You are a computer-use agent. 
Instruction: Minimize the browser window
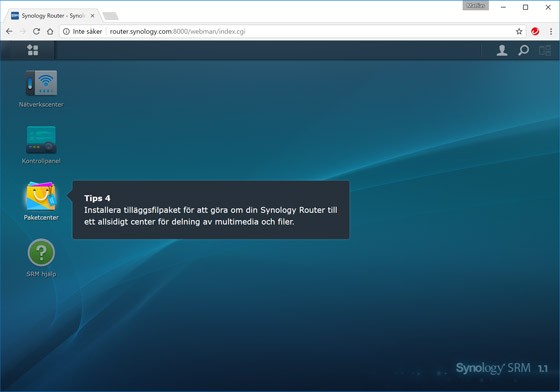[503, 7]
